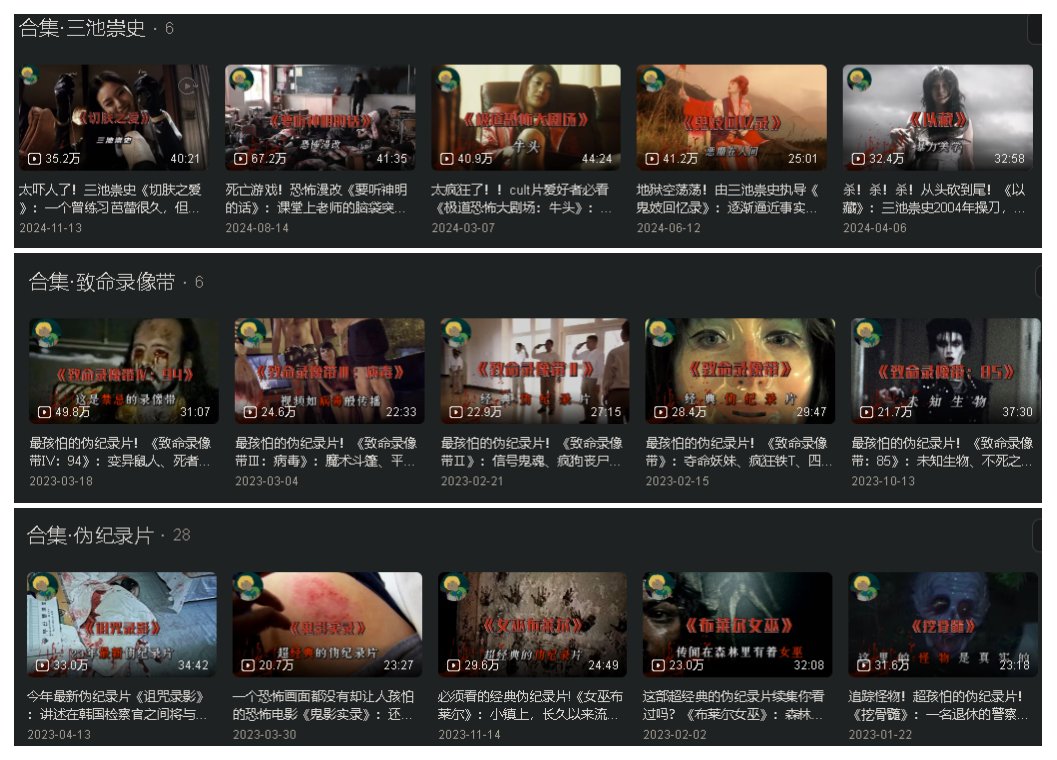1057x760 pixels.
Task: Open the 鬼影实录 video thumbnail
Action: coord(327,624)
